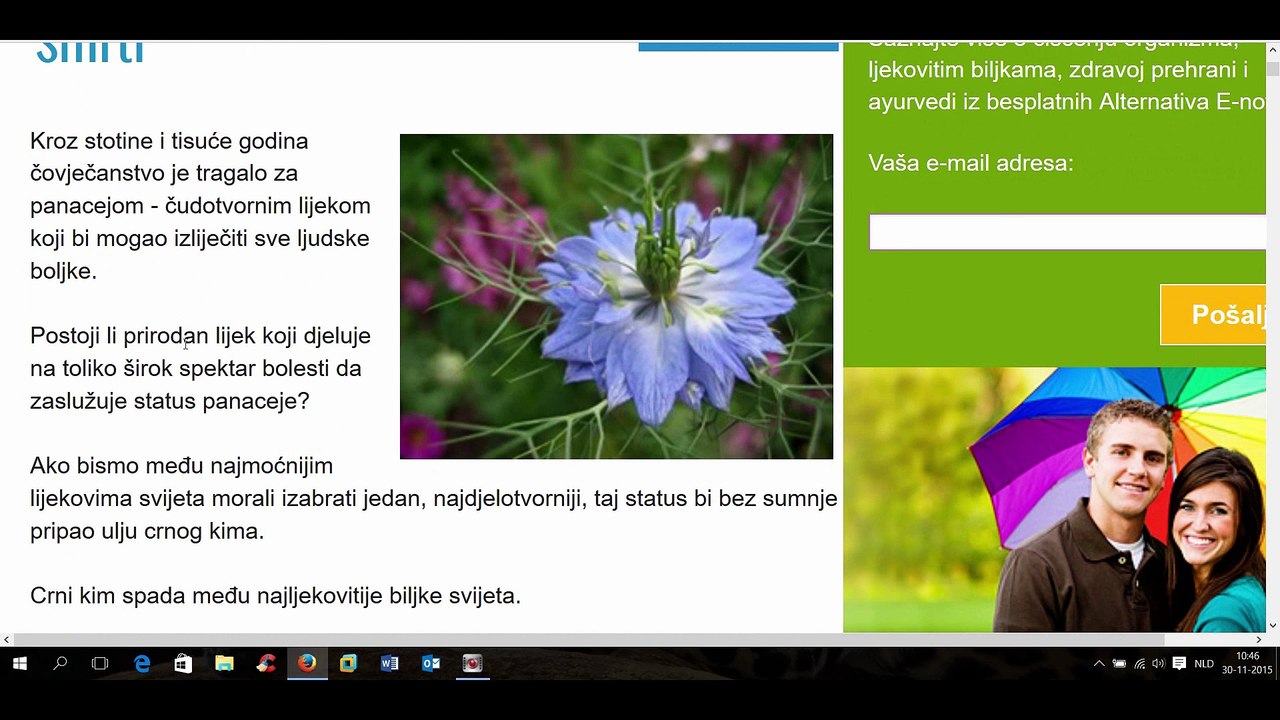The image size is (1280, 720).
Task: Click the horizontal scrollbar thumb
Action: [x=589, y=640]
